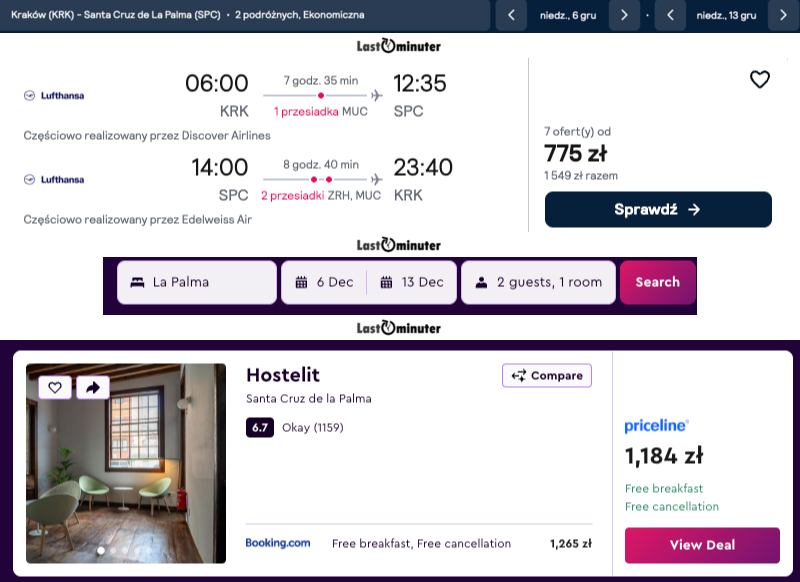Screen dimensions: 800x582
Task: Click Free cancellation under priceline price
Action: [x=672, y=507]
